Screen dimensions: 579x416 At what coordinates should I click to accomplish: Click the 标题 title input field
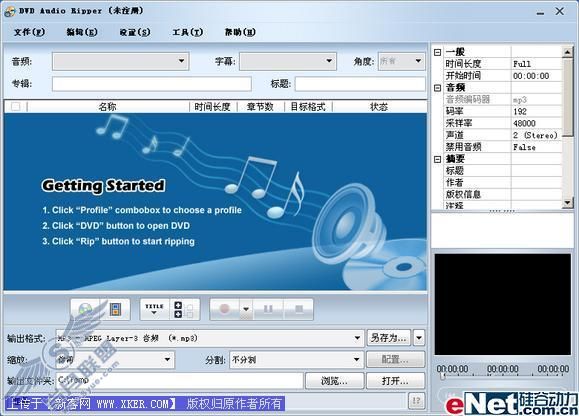point(360,84)
